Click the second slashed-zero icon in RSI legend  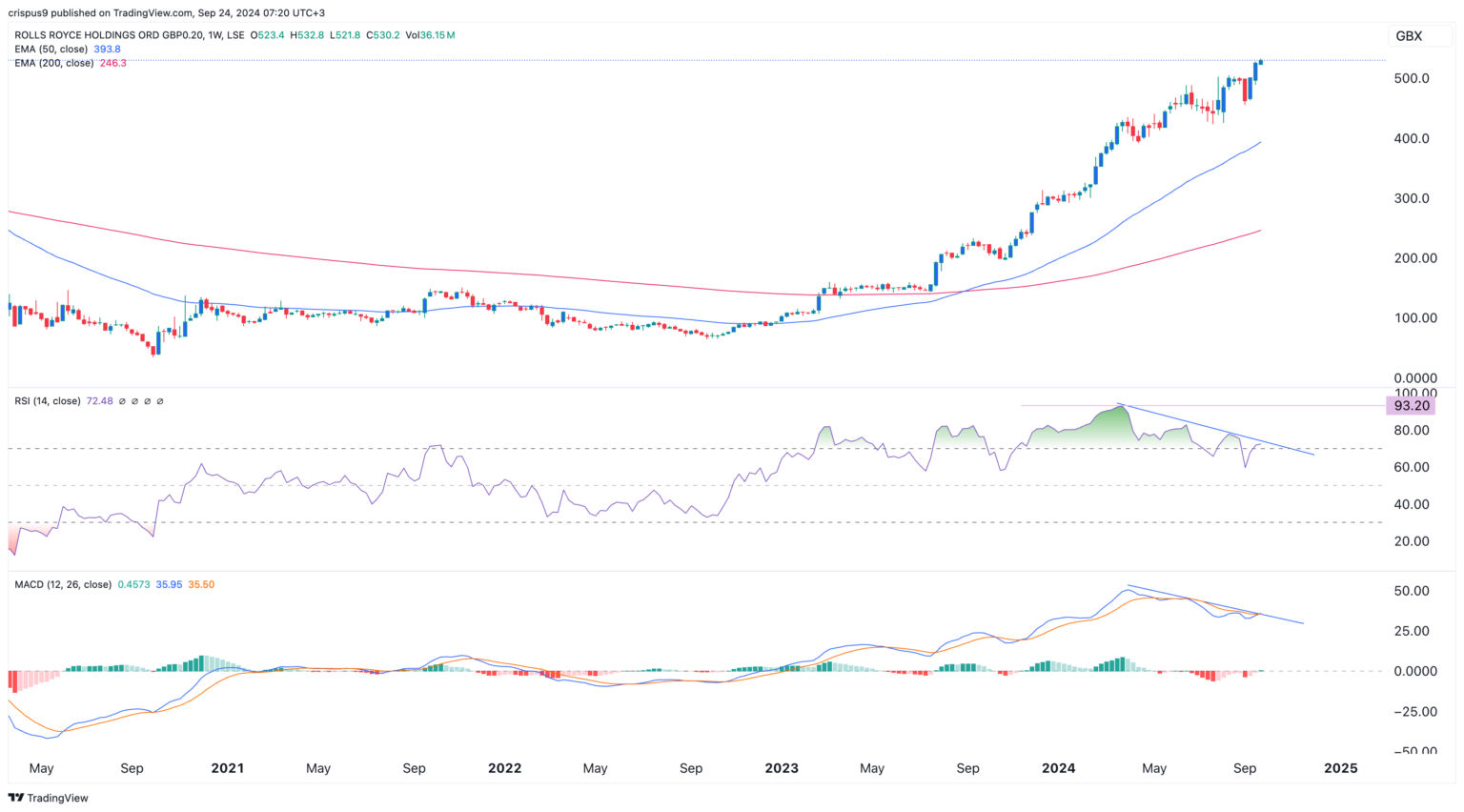click(134, 400)
